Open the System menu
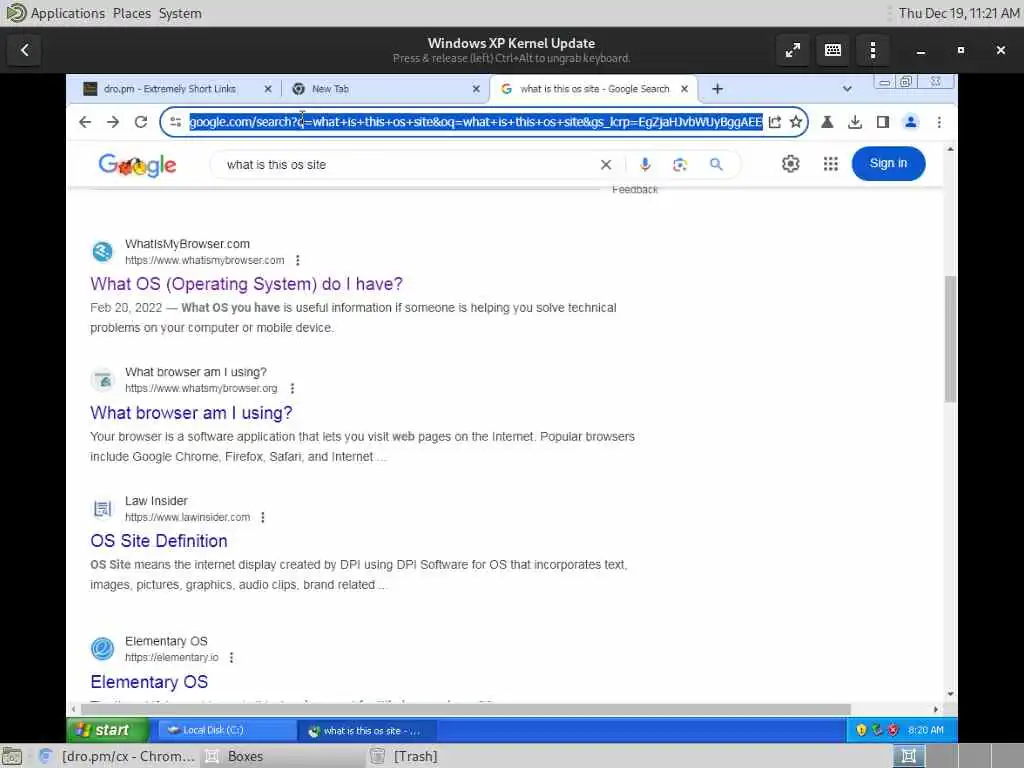1024x768 pixels. pyautogui.click(x=180, y=13)
